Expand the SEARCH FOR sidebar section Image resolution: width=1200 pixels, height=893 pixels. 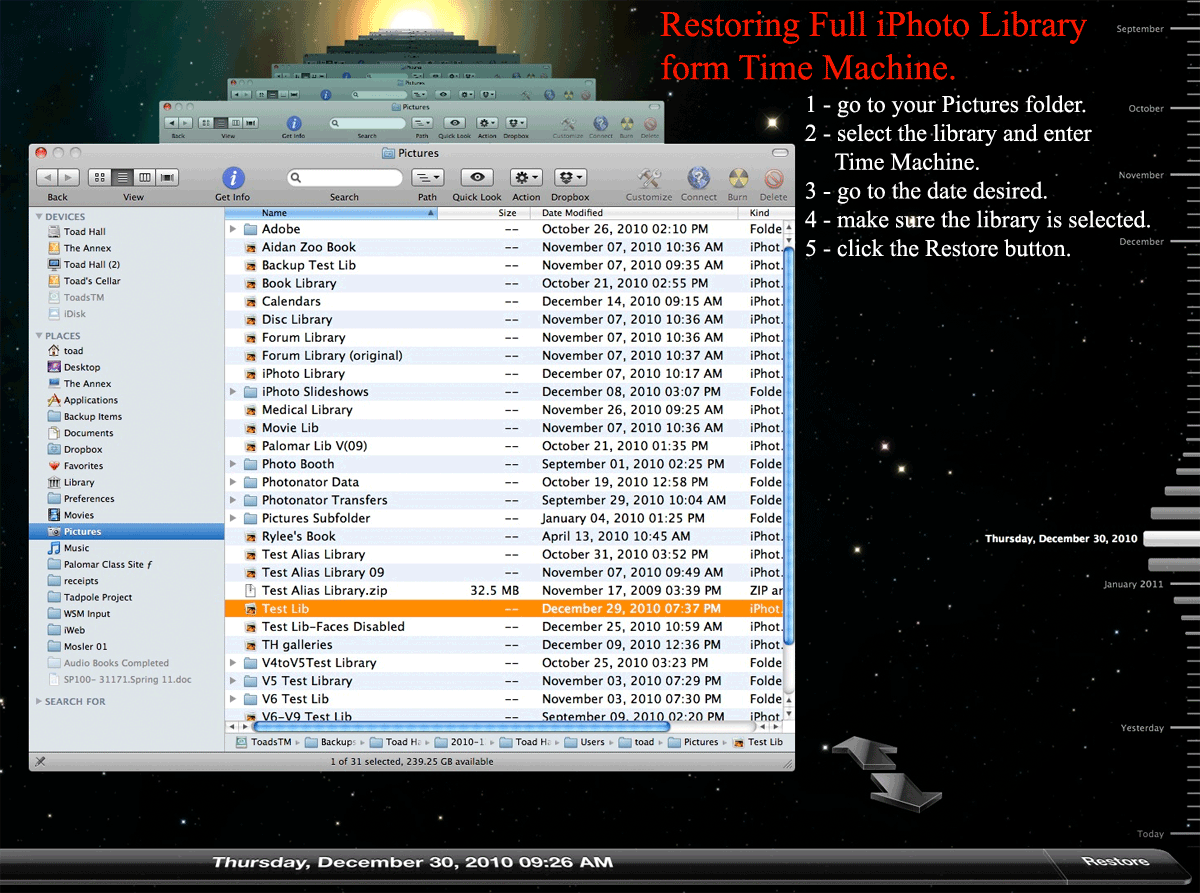click(x=39, y=702)
